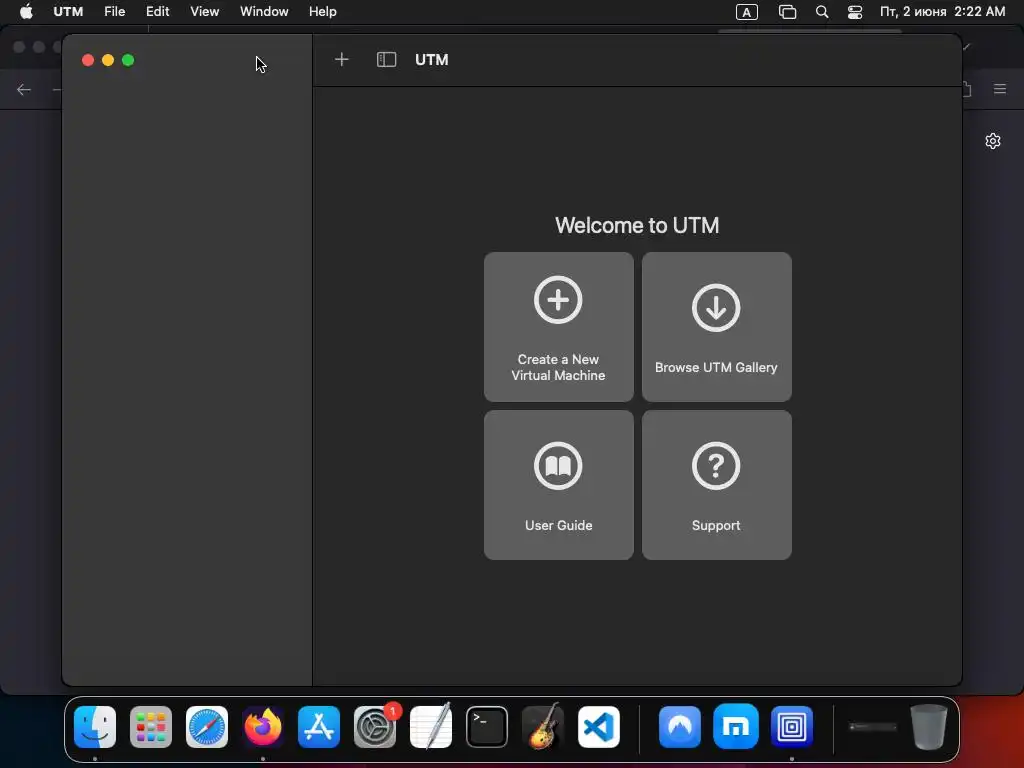Launch Firefox from the Dock
The image size is (1024, 768).
coord(263,727)
